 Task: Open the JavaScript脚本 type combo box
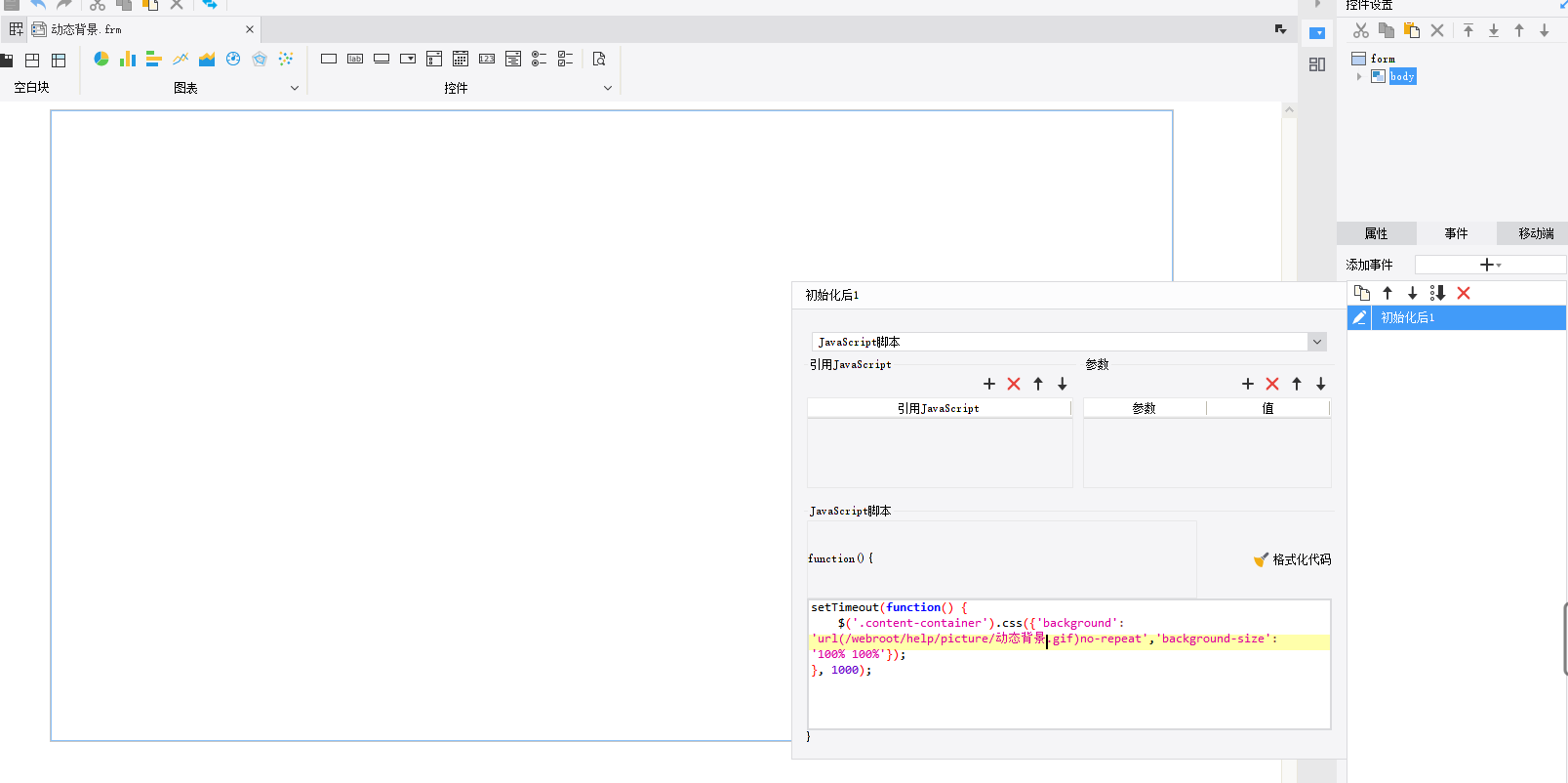pyautogui.click(x=1068, y=342)
